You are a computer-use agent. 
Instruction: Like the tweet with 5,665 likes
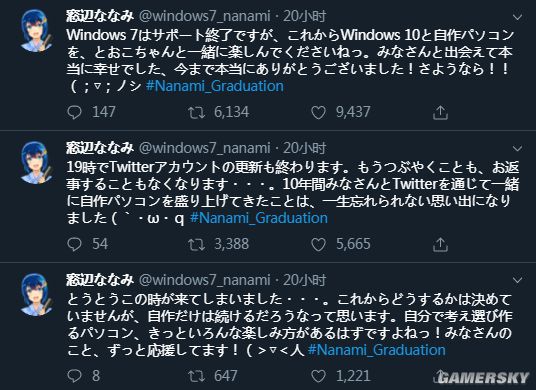point(318,244)
